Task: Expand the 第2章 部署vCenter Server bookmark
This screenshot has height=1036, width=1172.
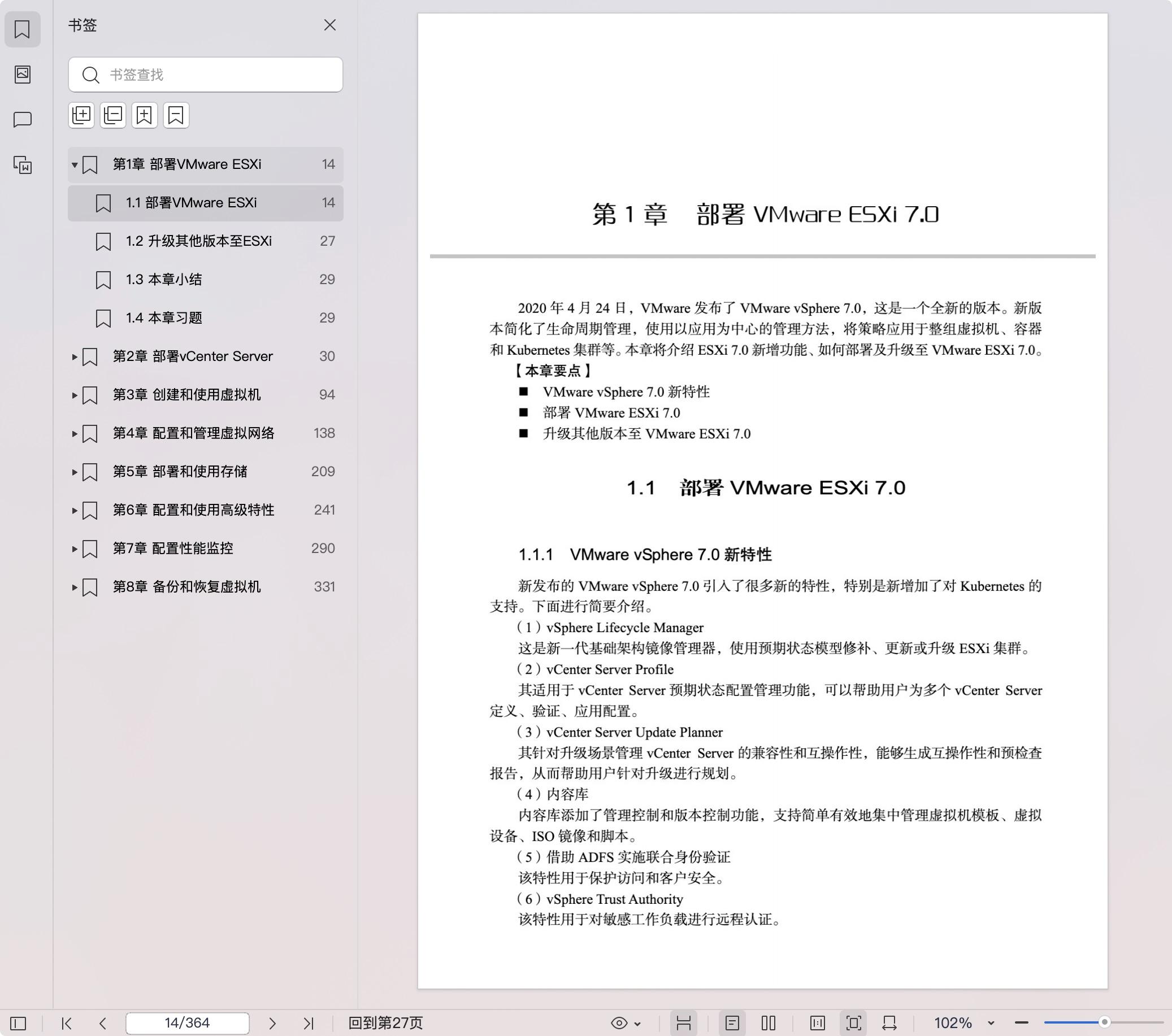Action: click(x=75, y=356)
